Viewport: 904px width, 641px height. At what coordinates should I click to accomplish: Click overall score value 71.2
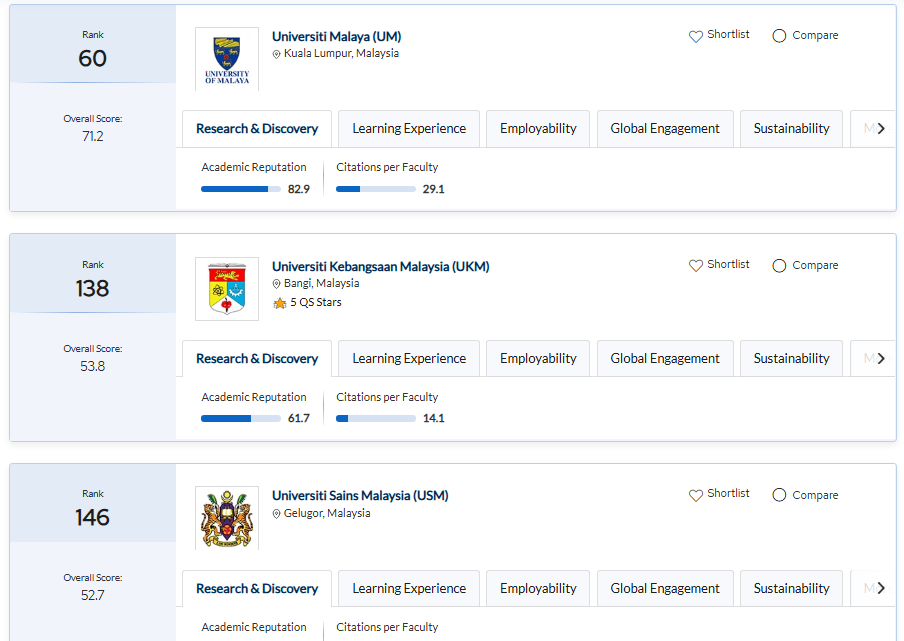pos(92,137)
